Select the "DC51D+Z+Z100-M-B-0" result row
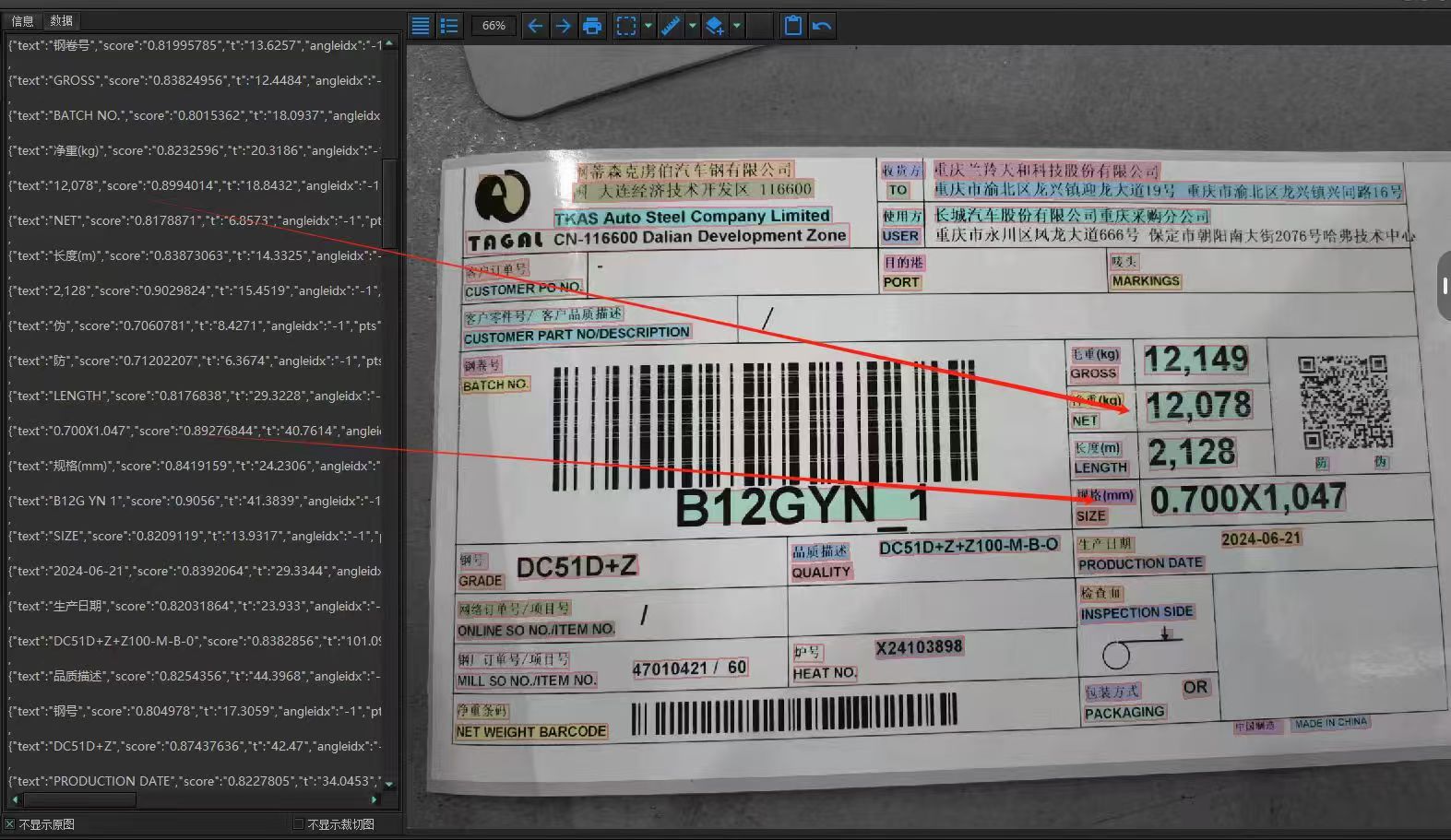 click(x=195, y=641)
